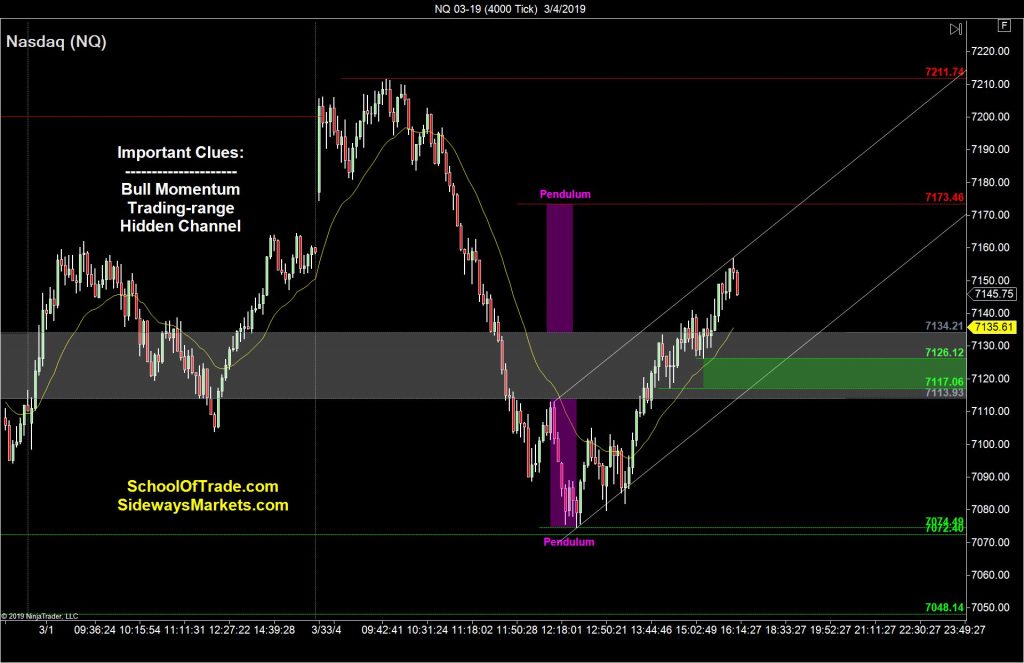The image size is (1024, 663).
Task: Open the SchoolOfTrade.com link text
Action: click(202, 487)
